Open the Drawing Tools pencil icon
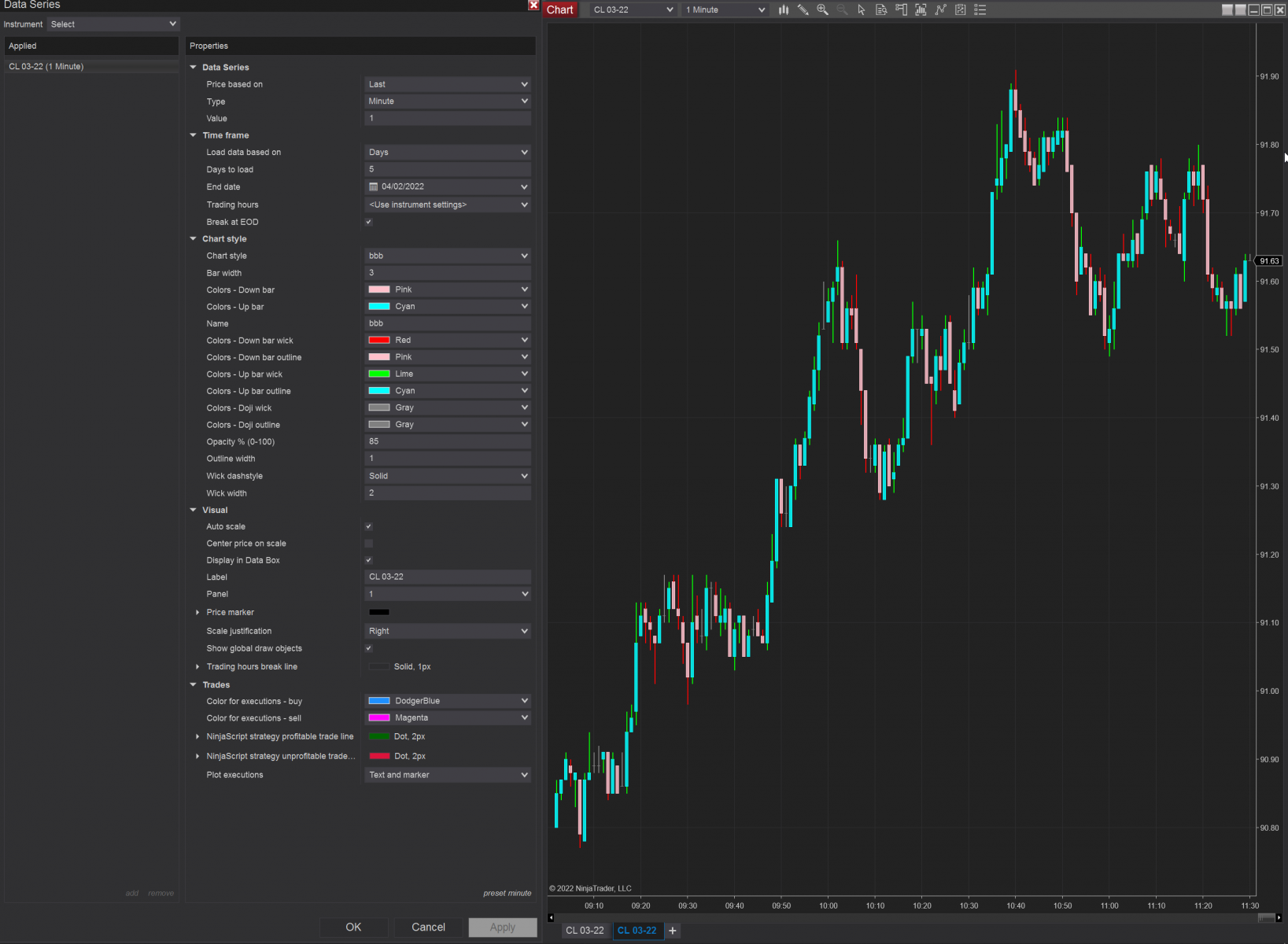 (803, 10)
